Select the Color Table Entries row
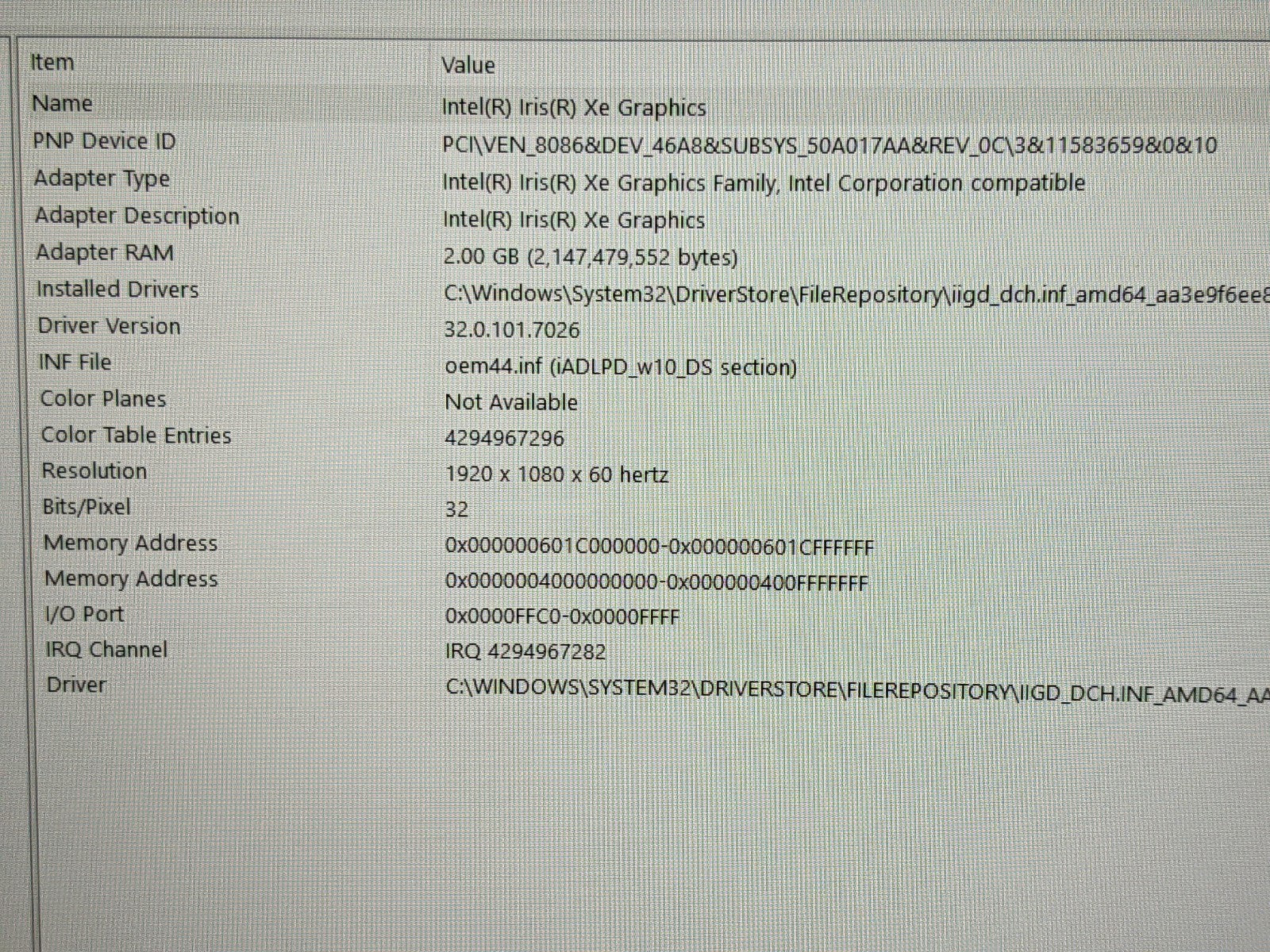 (136, 436)
